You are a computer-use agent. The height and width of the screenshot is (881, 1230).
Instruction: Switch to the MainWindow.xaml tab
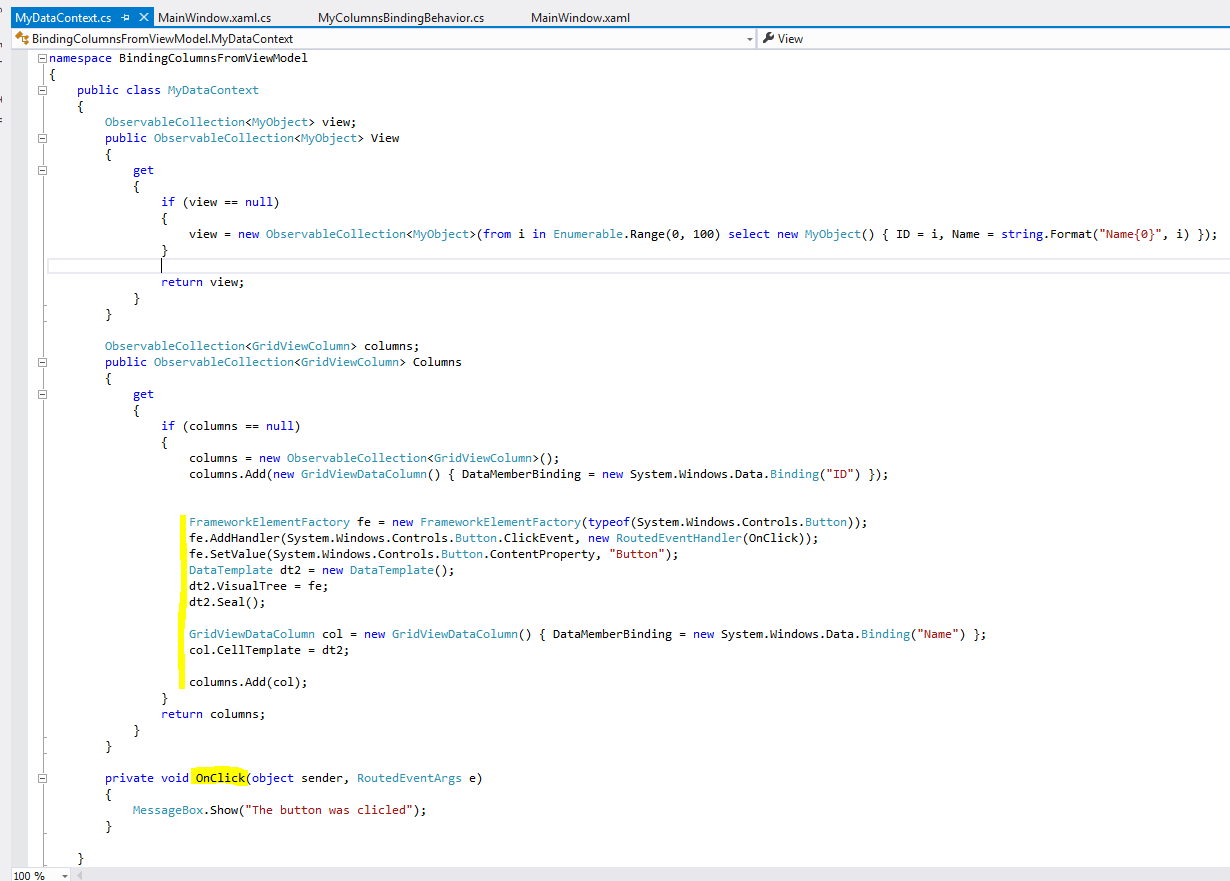(580, 18)
